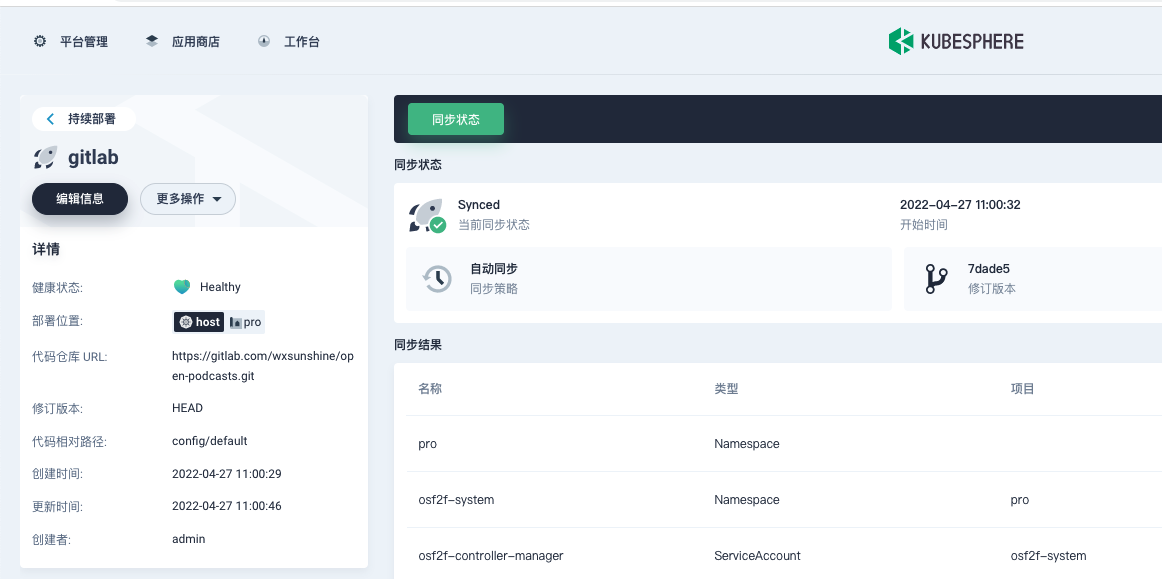The image size is (1162, 579).
Task: Click the host cluster badge
Action: (x=199, y=322)
